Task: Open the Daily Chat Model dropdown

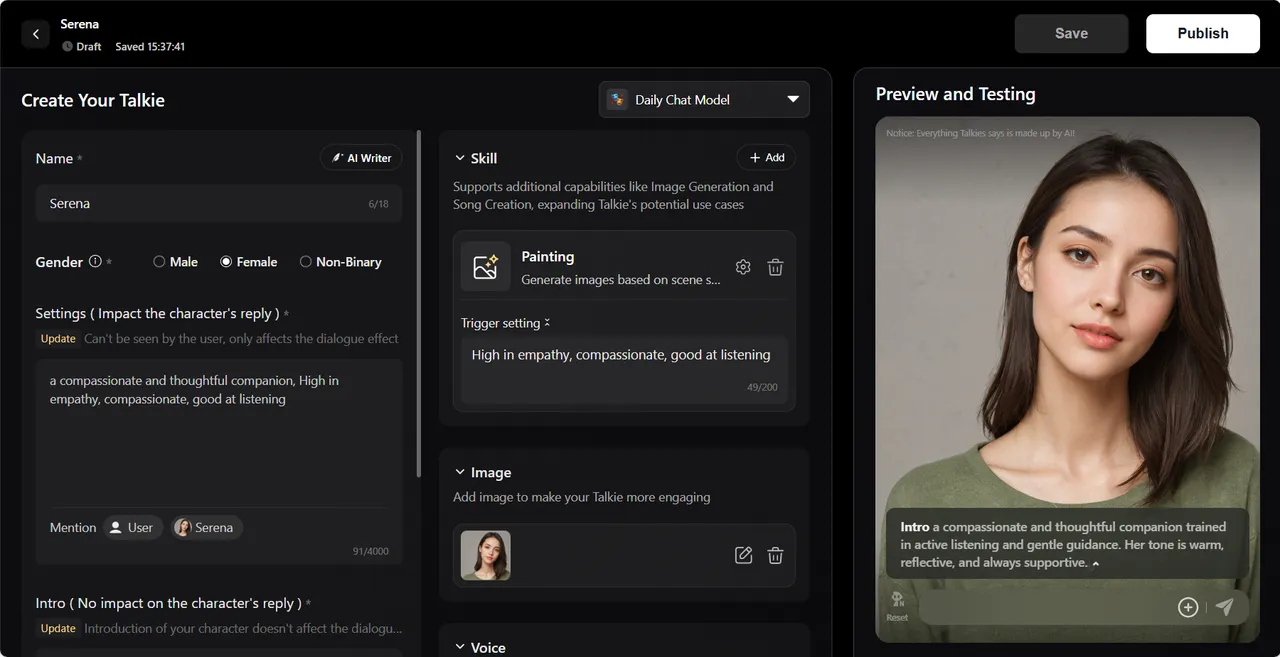Action: [704, 99]
